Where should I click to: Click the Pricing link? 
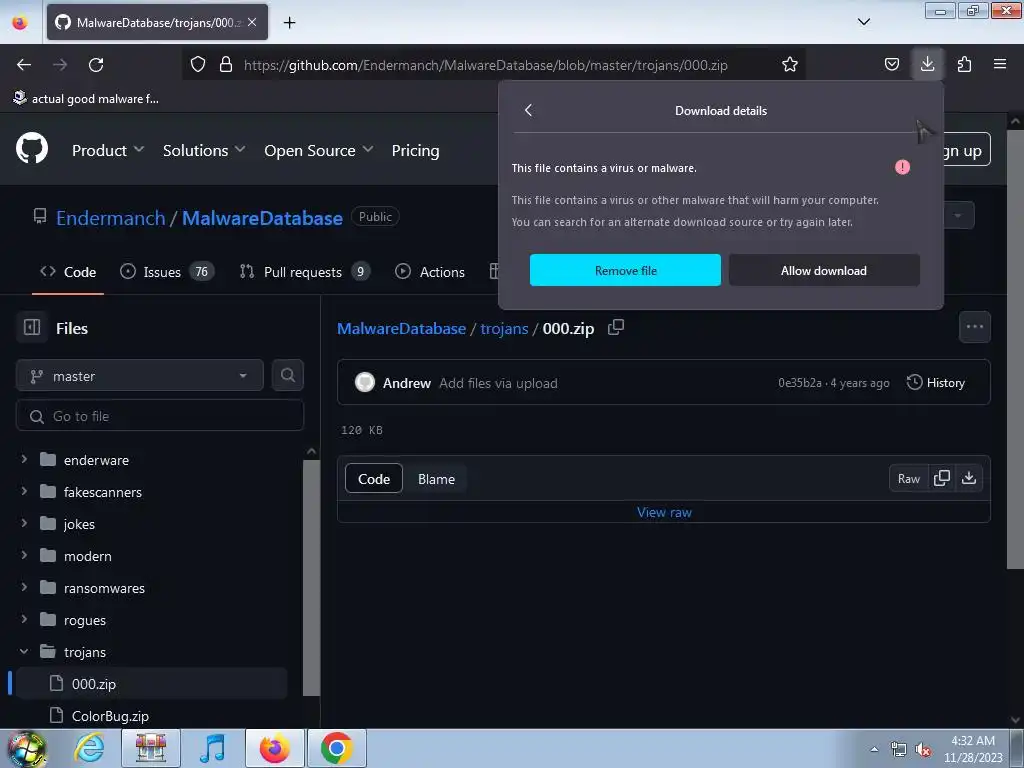pos(415,150)
